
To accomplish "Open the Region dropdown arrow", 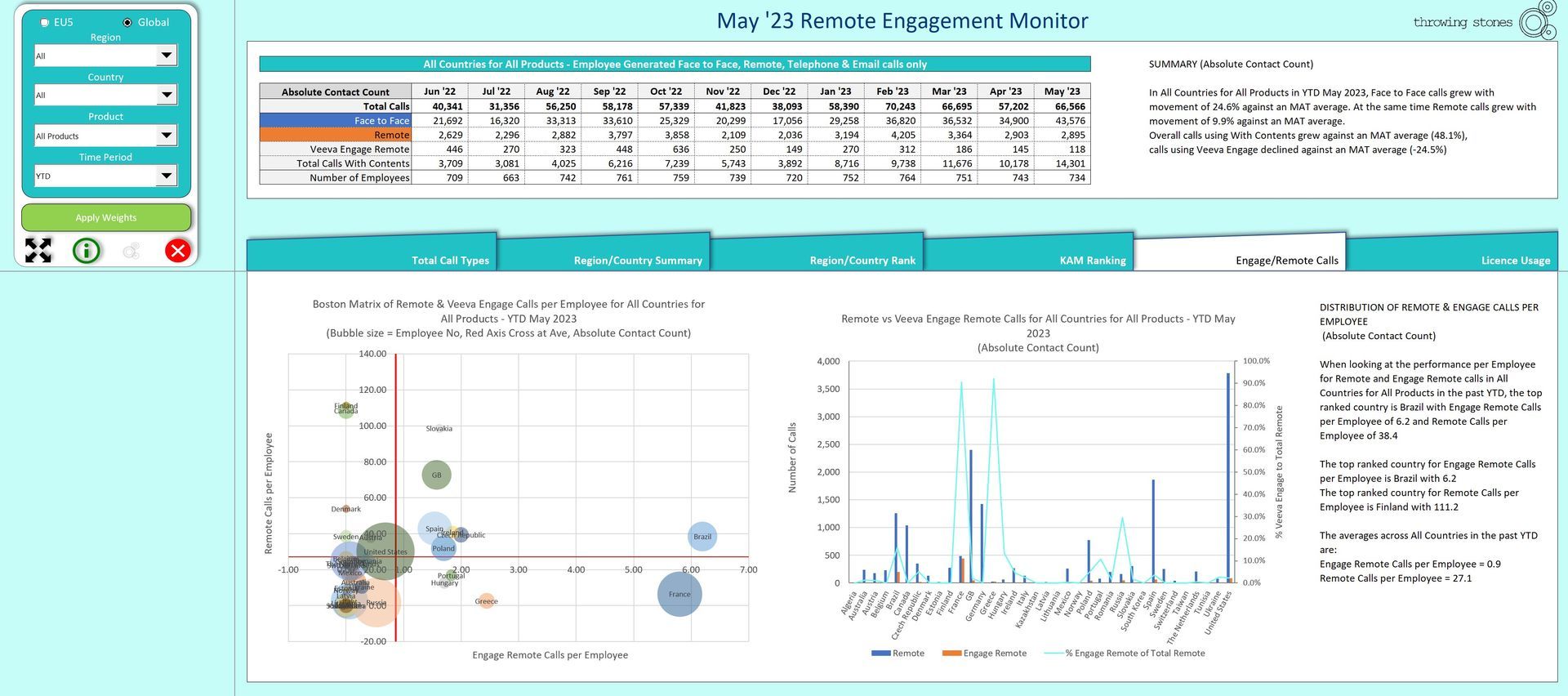I will click(166, 56).
